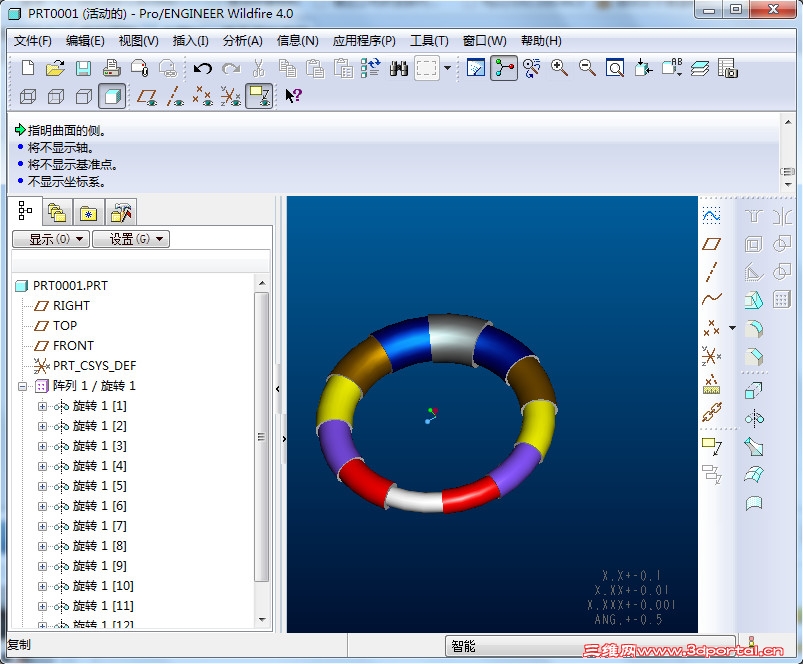803x664 pixels.
Task: Toggle no hidden line display mode
Action: (84, 96)
